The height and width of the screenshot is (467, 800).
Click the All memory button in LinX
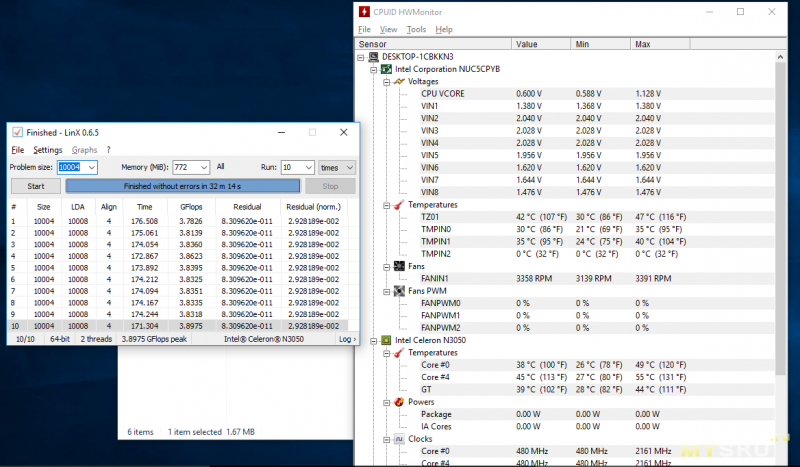click(x=220, y=166)
